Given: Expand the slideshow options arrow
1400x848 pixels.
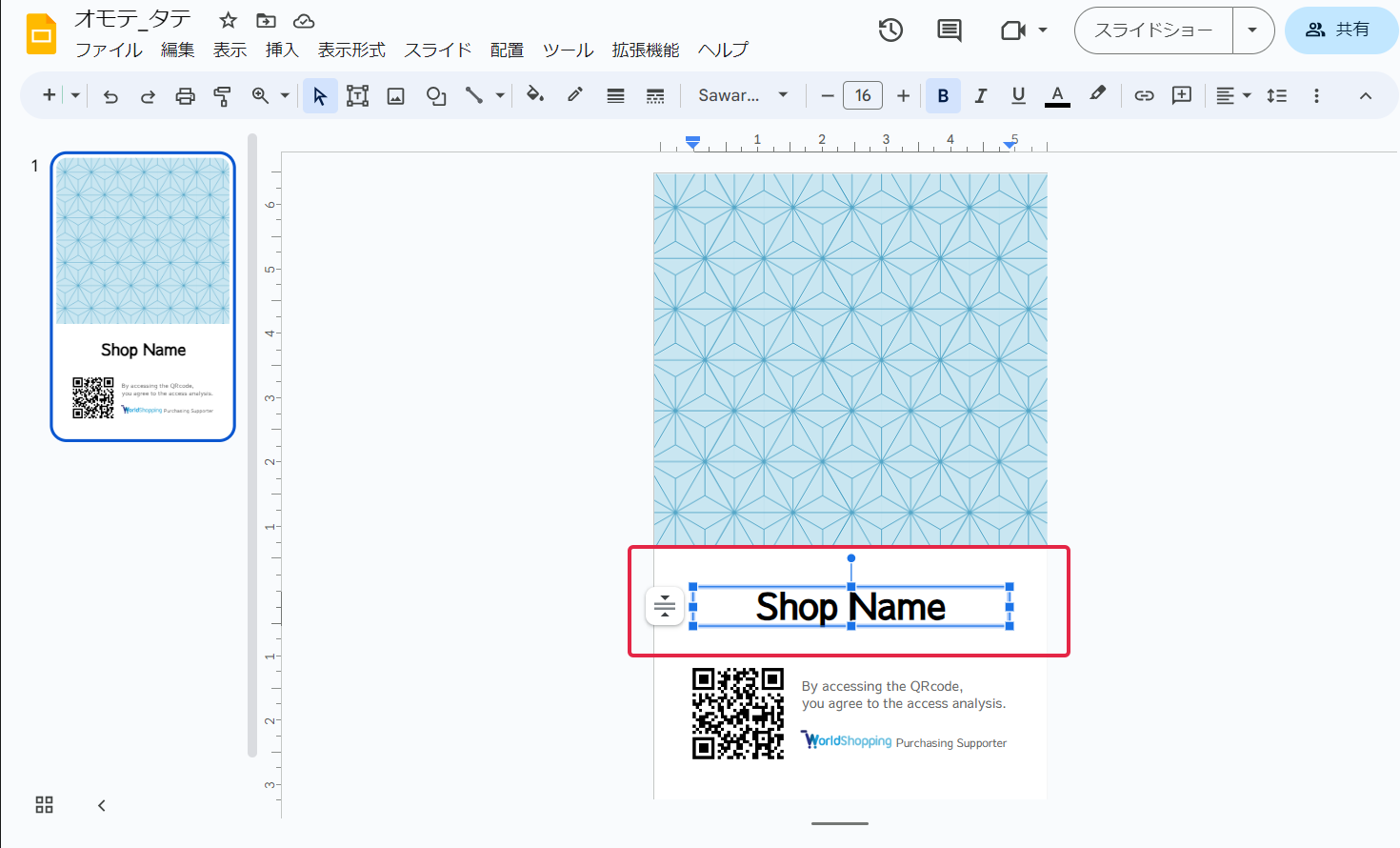Looking at the screenshot, I should pos(1252,30).
